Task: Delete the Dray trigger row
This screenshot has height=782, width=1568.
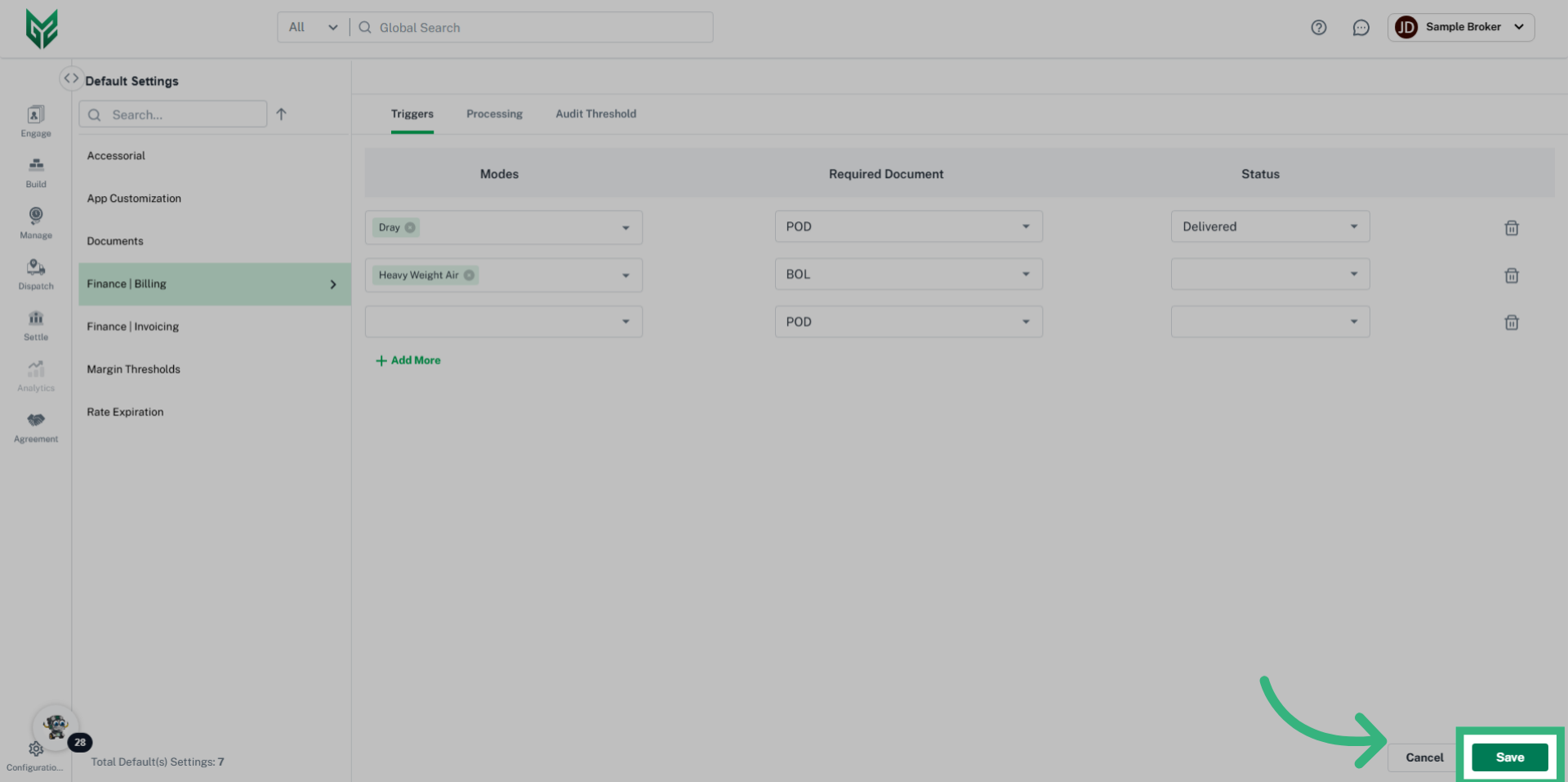Action: (x=1511, y=228)
